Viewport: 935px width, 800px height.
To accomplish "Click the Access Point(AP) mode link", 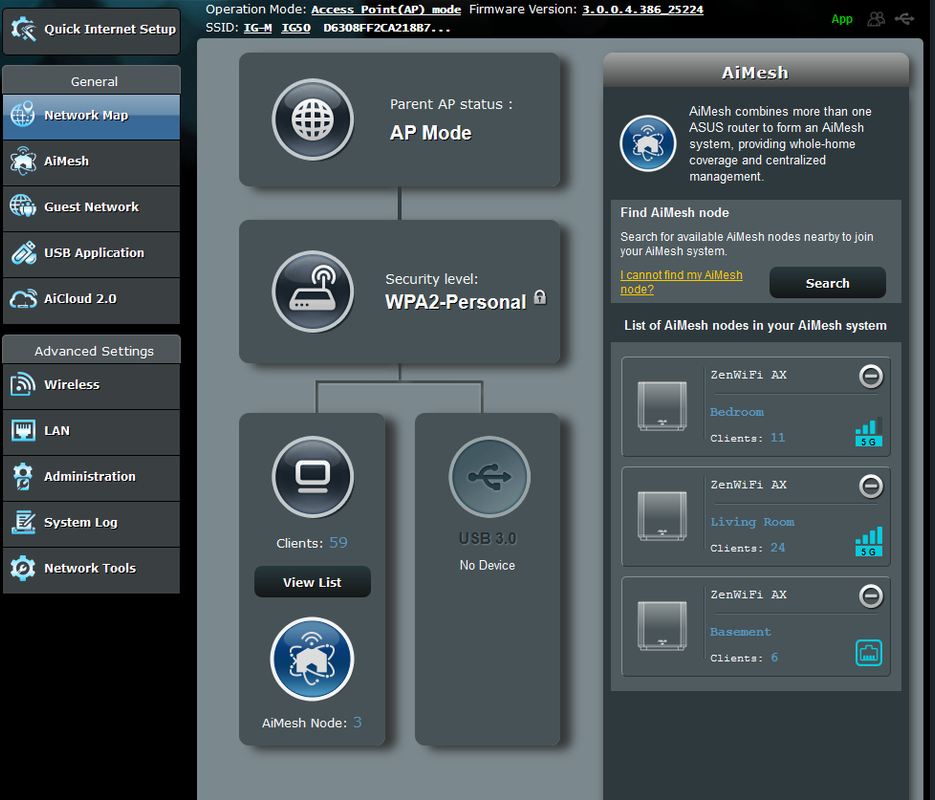I will tap(386, 10).
